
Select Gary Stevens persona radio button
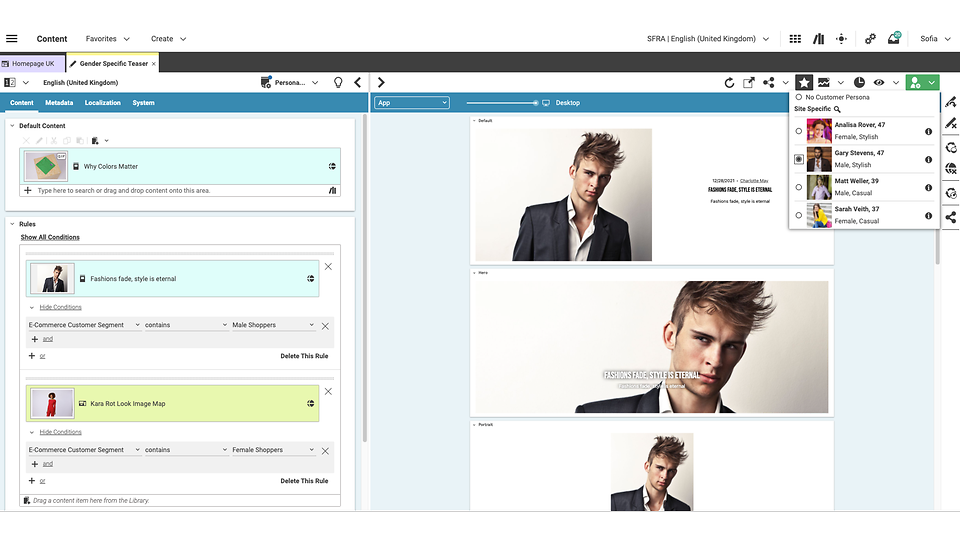coord(798,159)
